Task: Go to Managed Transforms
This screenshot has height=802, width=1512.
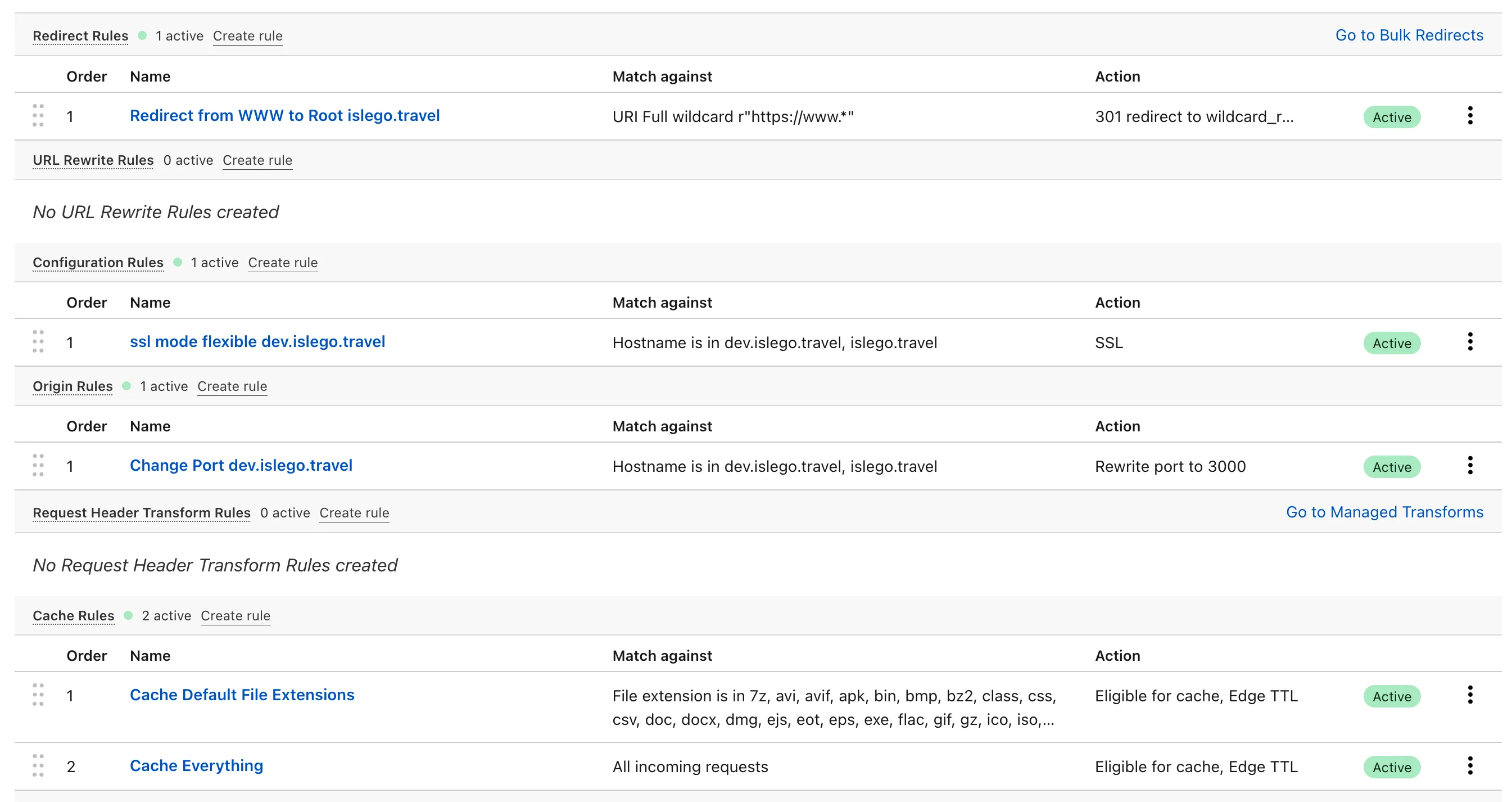Action: 1384,512
